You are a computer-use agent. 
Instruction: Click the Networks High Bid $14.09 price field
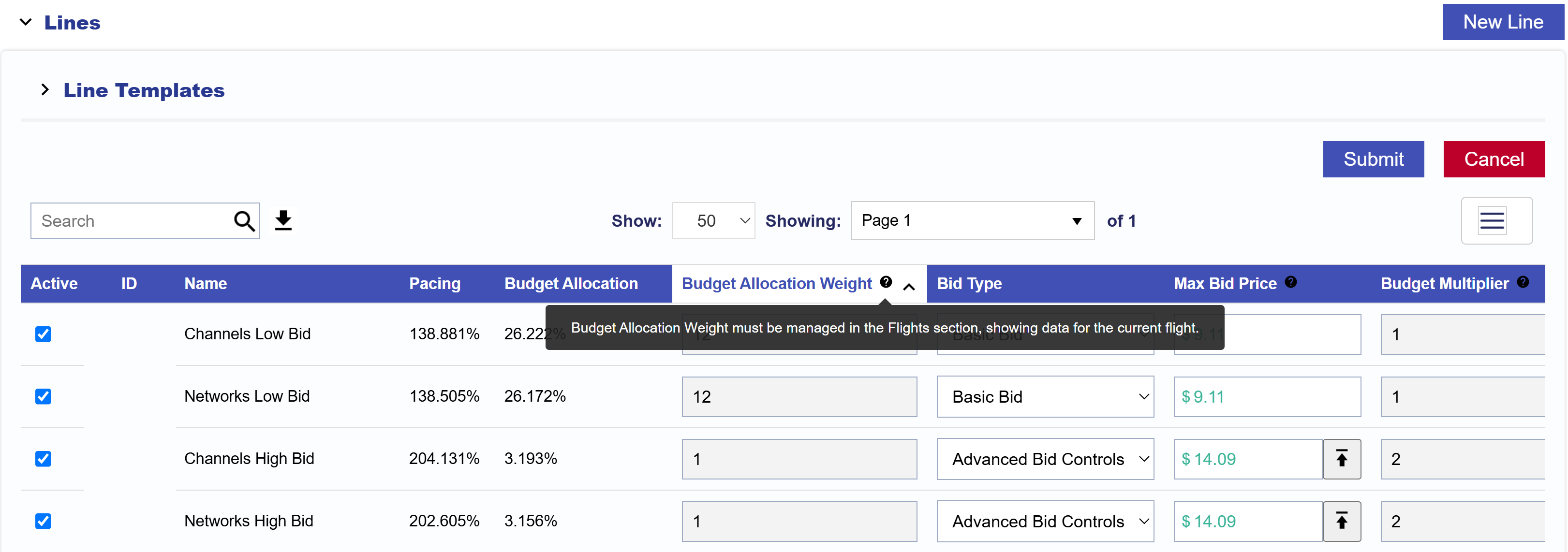1248,522
